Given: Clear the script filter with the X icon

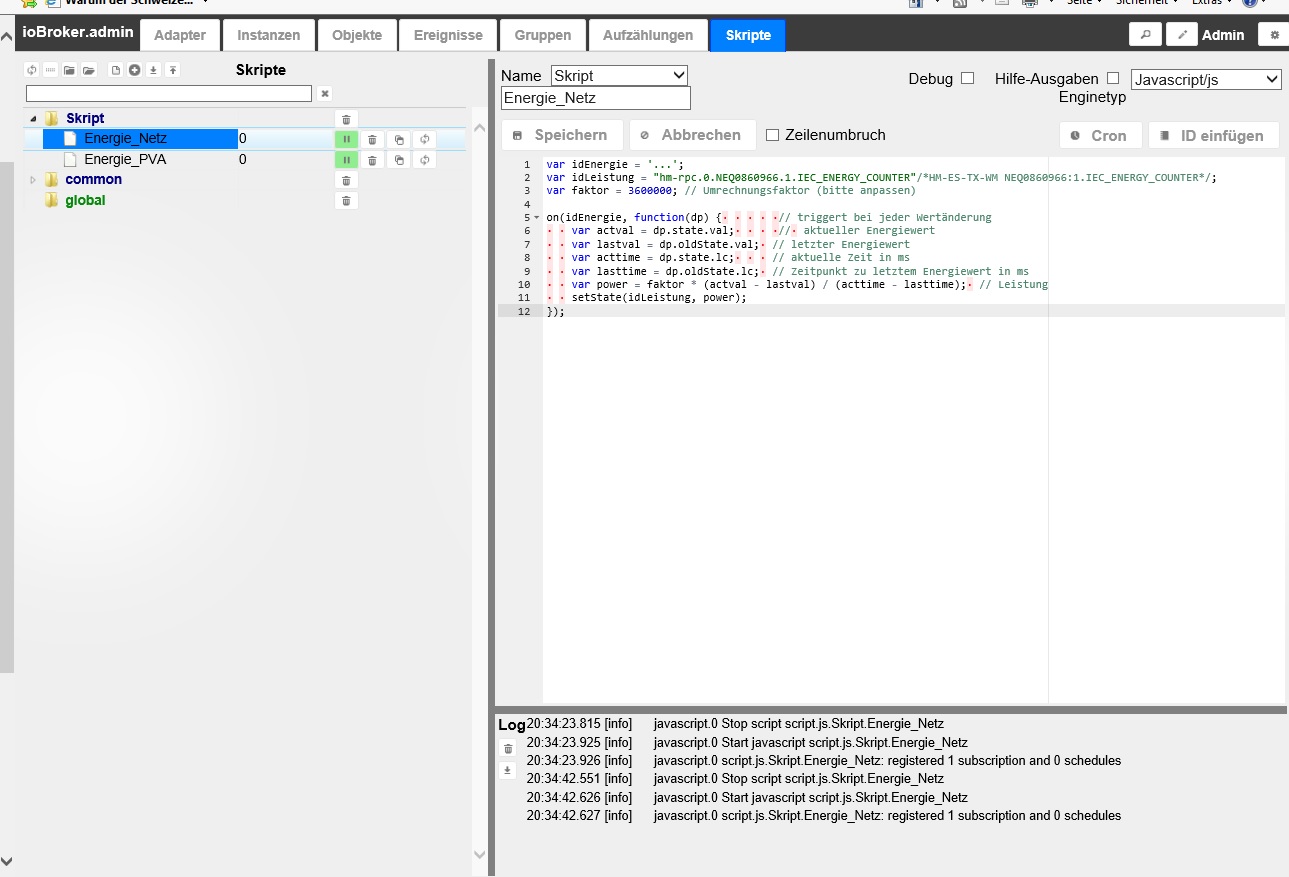Looking at the screenshot, I should coord(325,93).
